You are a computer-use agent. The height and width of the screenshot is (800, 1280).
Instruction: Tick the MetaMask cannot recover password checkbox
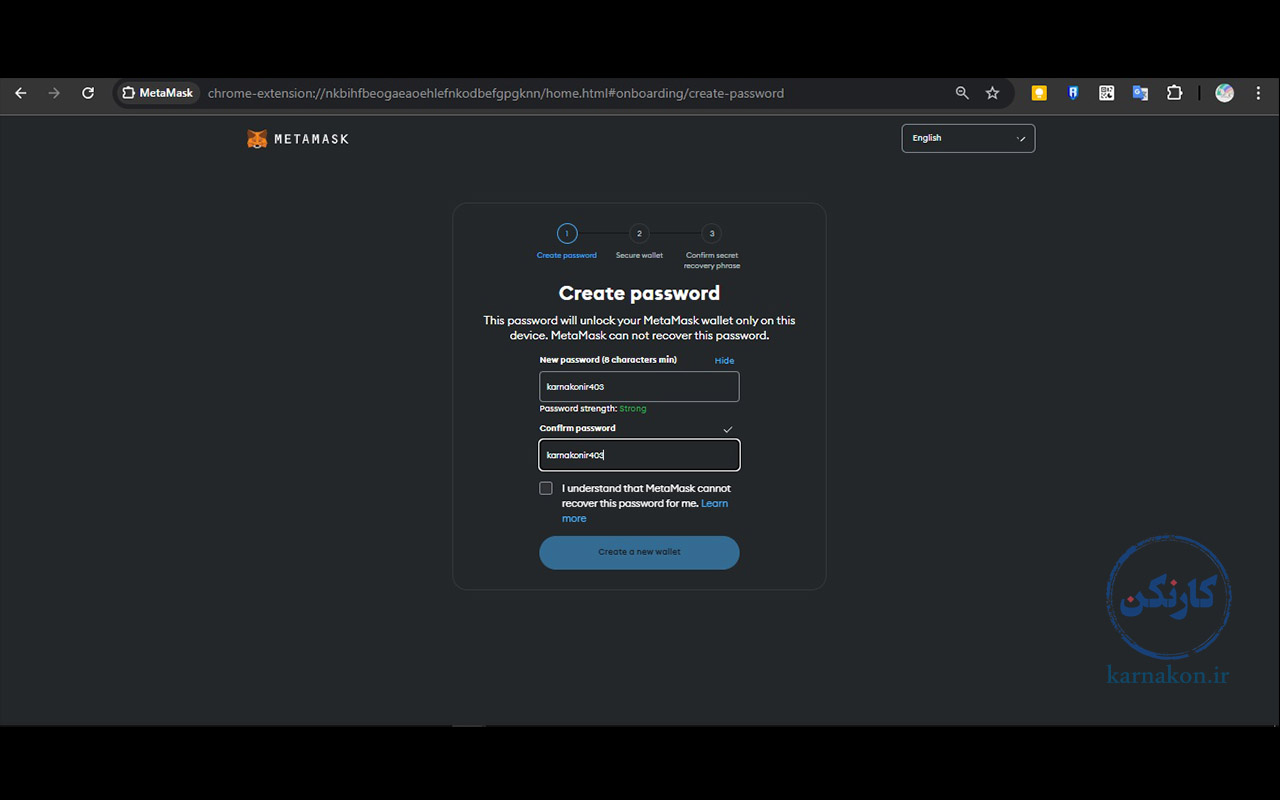[546, 488]
